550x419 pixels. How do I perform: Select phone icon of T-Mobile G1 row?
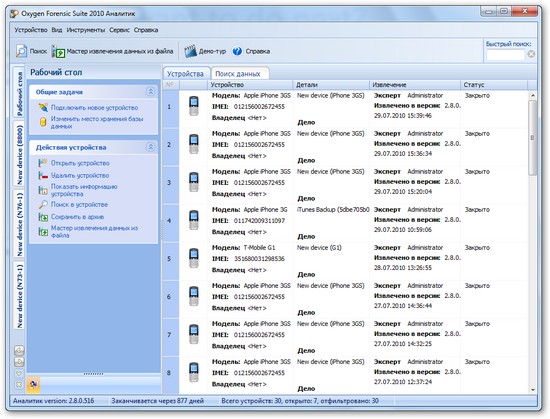click(x=194, y=258)
